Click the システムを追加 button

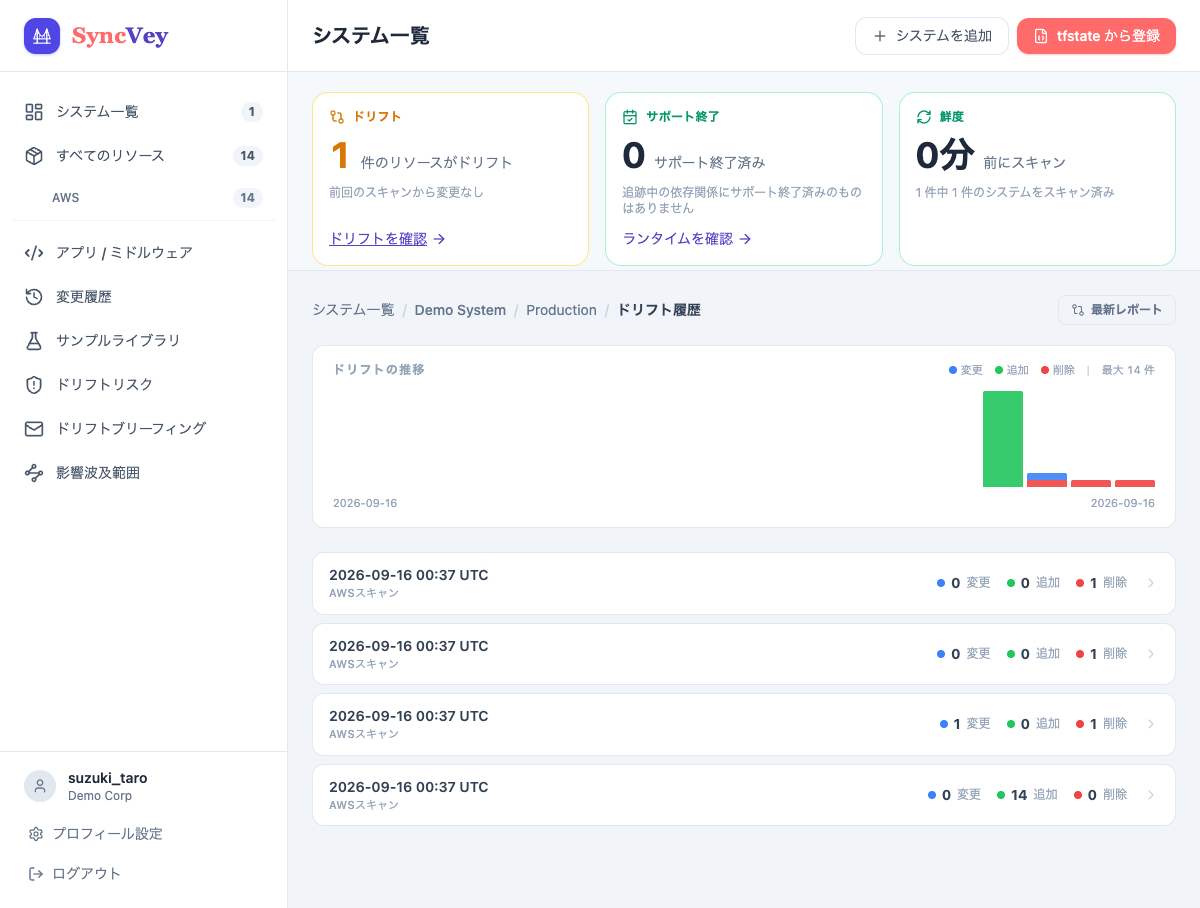pos(932,36)
